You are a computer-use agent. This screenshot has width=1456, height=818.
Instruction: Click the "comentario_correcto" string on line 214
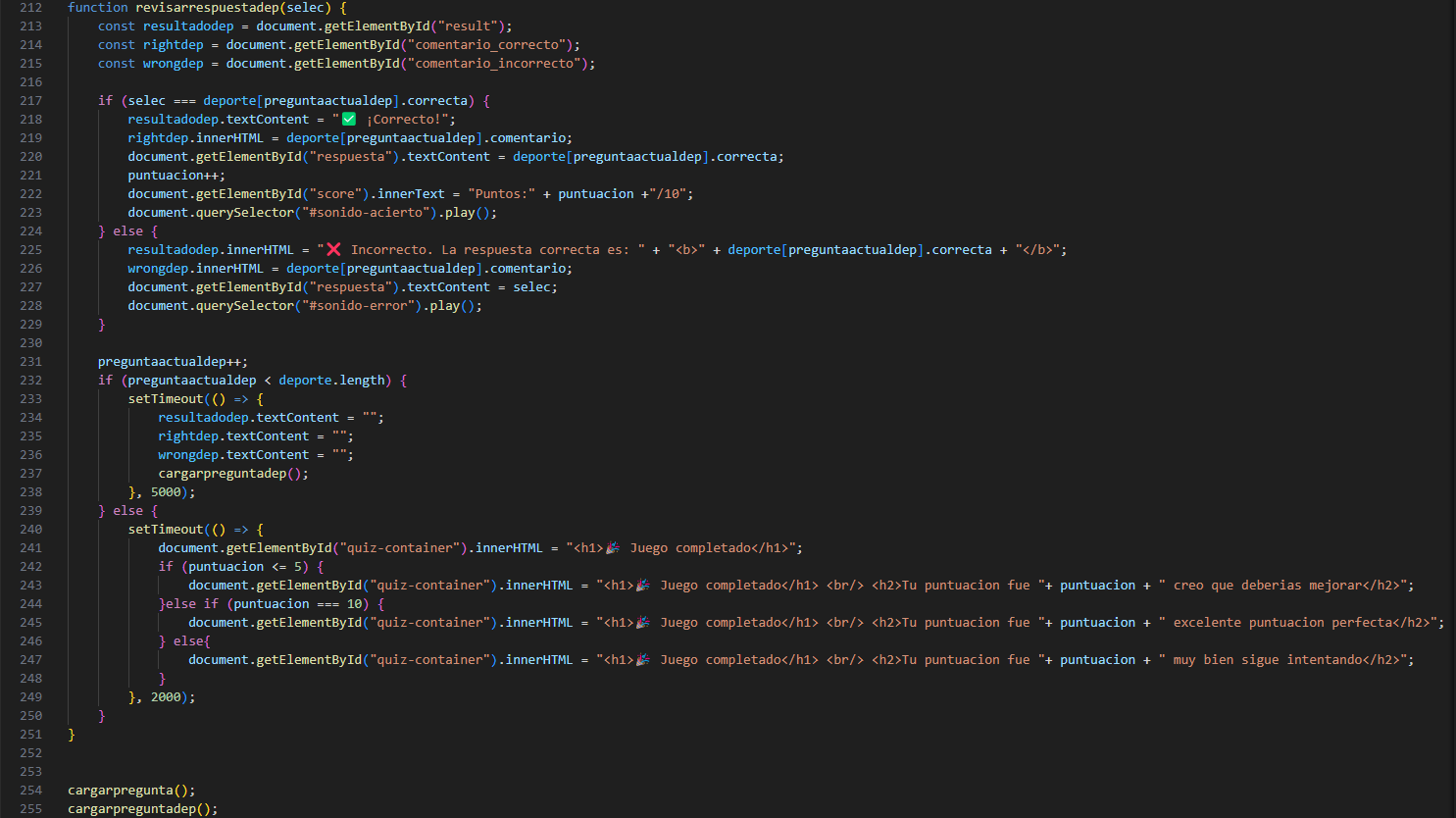tap(490, 44)
